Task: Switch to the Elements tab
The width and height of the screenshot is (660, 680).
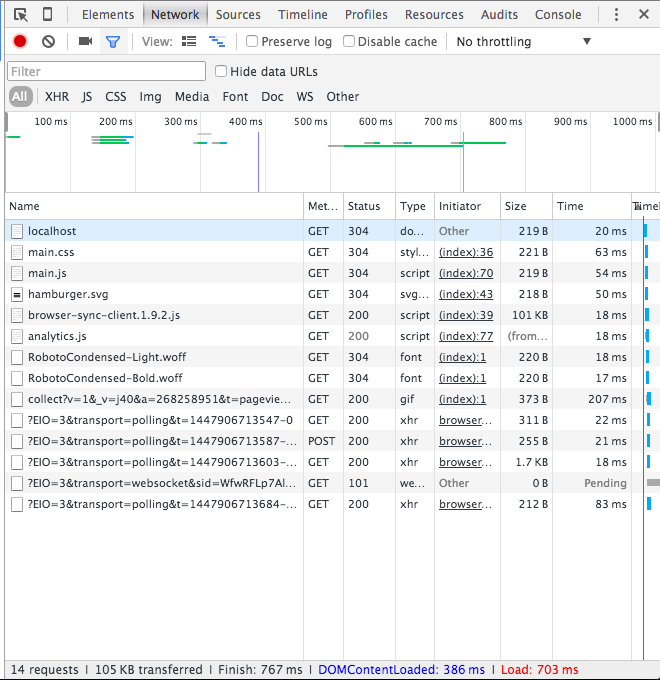Action: click(108, 15)
